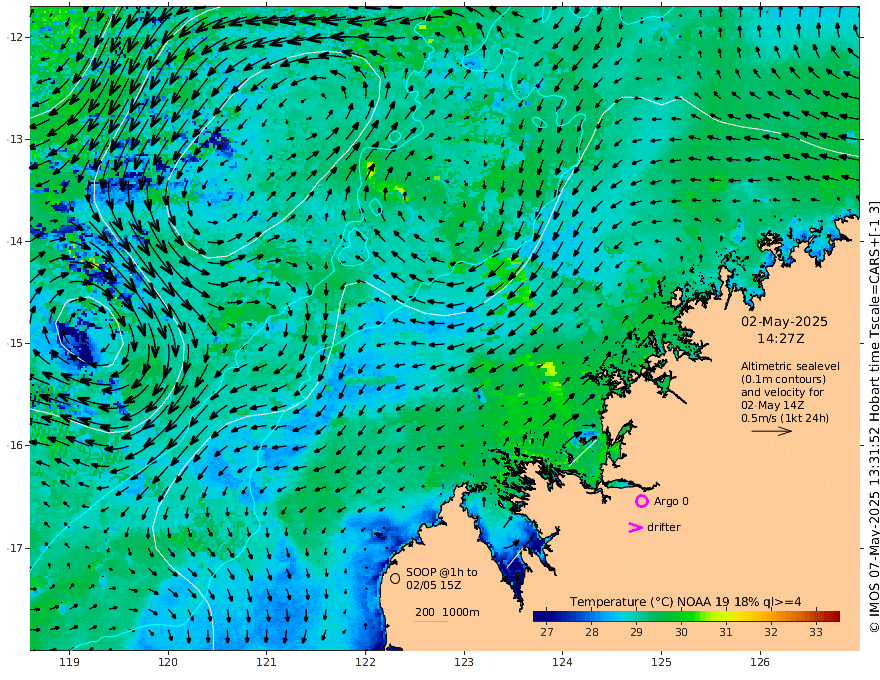Click longitude axis label 124
The height and width of the screenshot is (680, 880).
(562, 663)
